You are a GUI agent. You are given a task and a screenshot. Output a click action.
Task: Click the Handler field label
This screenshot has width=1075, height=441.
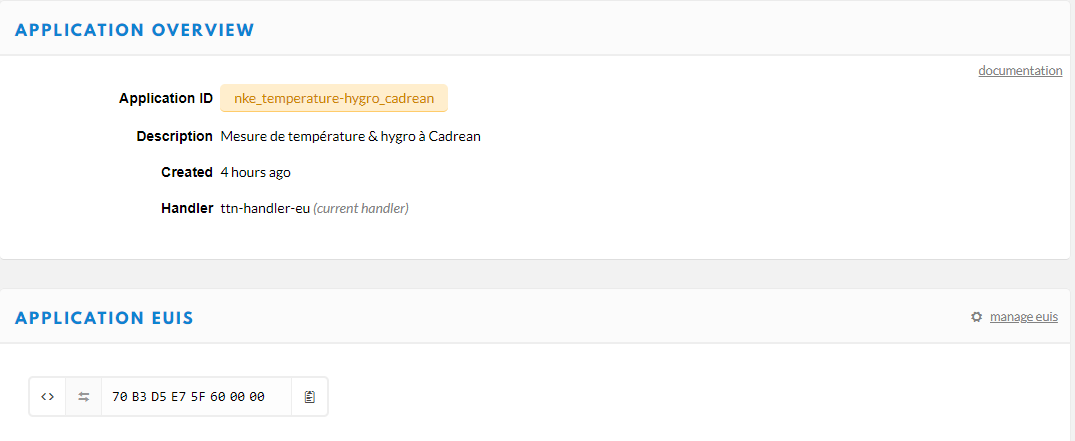pyautogui.click(x=187, y=208)
